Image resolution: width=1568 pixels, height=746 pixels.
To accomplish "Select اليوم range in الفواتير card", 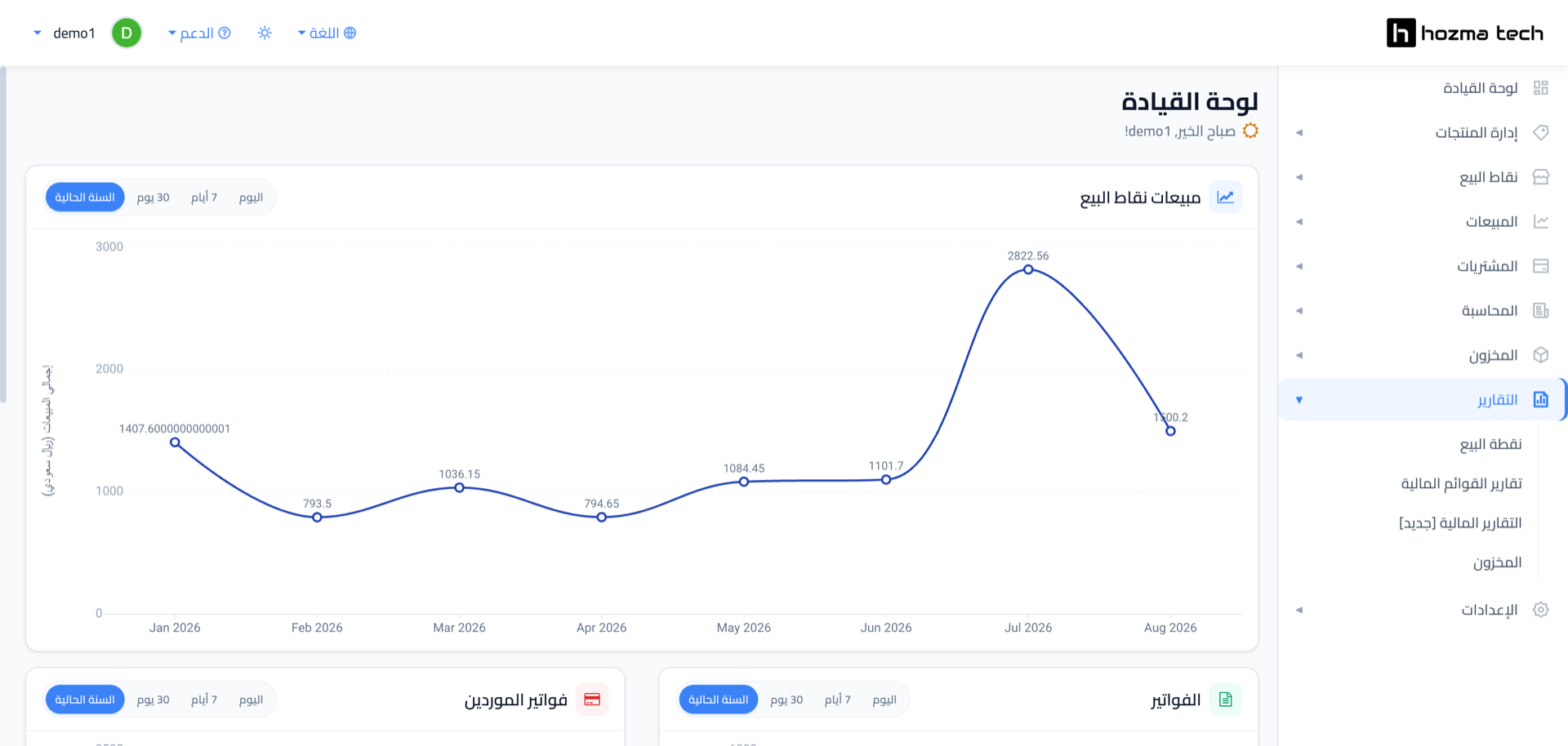I will pyautogui.click(x=884, y=699).
